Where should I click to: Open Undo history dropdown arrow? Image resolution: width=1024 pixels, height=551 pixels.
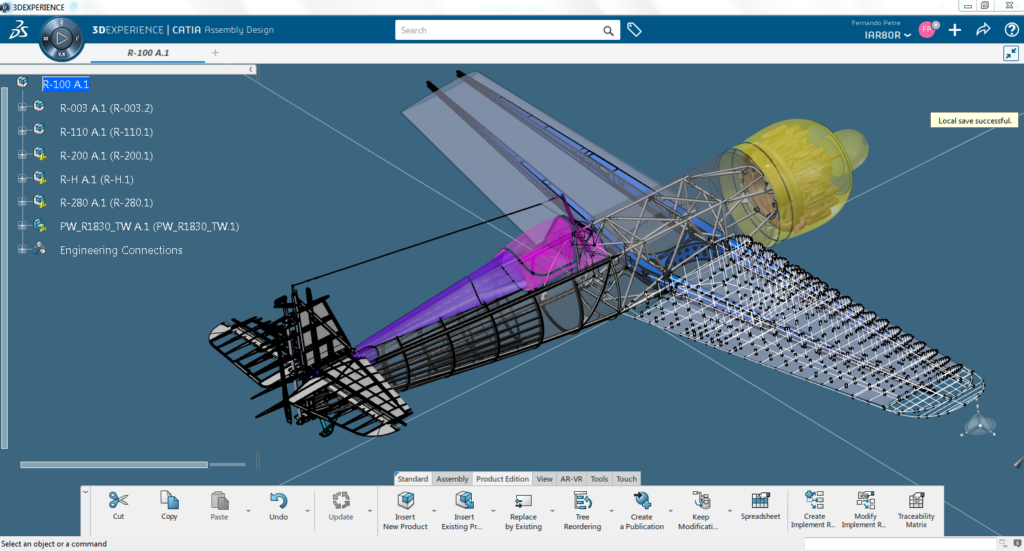(x=308, y=511)
